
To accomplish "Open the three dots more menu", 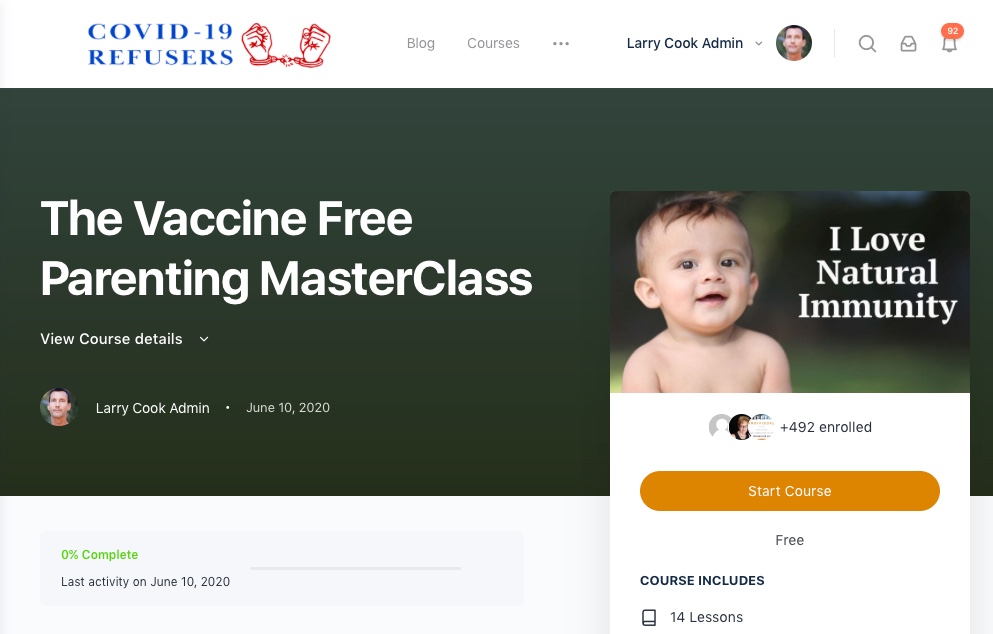I will pyautogui.click(x=560, y=44).
